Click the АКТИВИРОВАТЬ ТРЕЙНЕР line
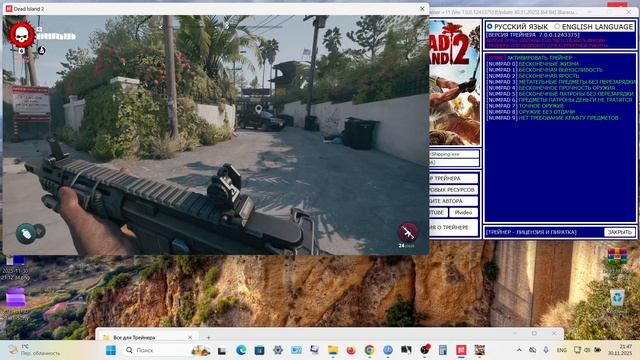This screenshot has width=640, height=360. coord(529,58)
